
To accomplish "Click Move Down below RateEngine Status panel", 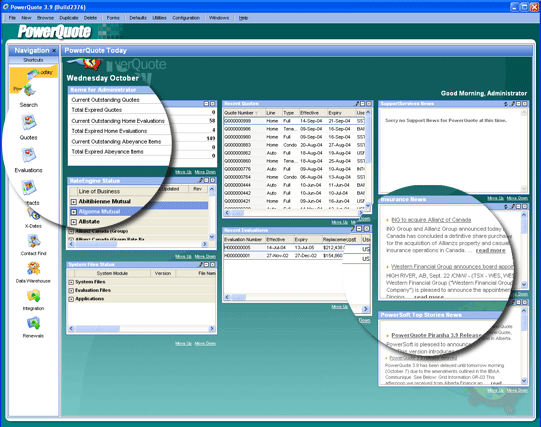I will [205, 257].
